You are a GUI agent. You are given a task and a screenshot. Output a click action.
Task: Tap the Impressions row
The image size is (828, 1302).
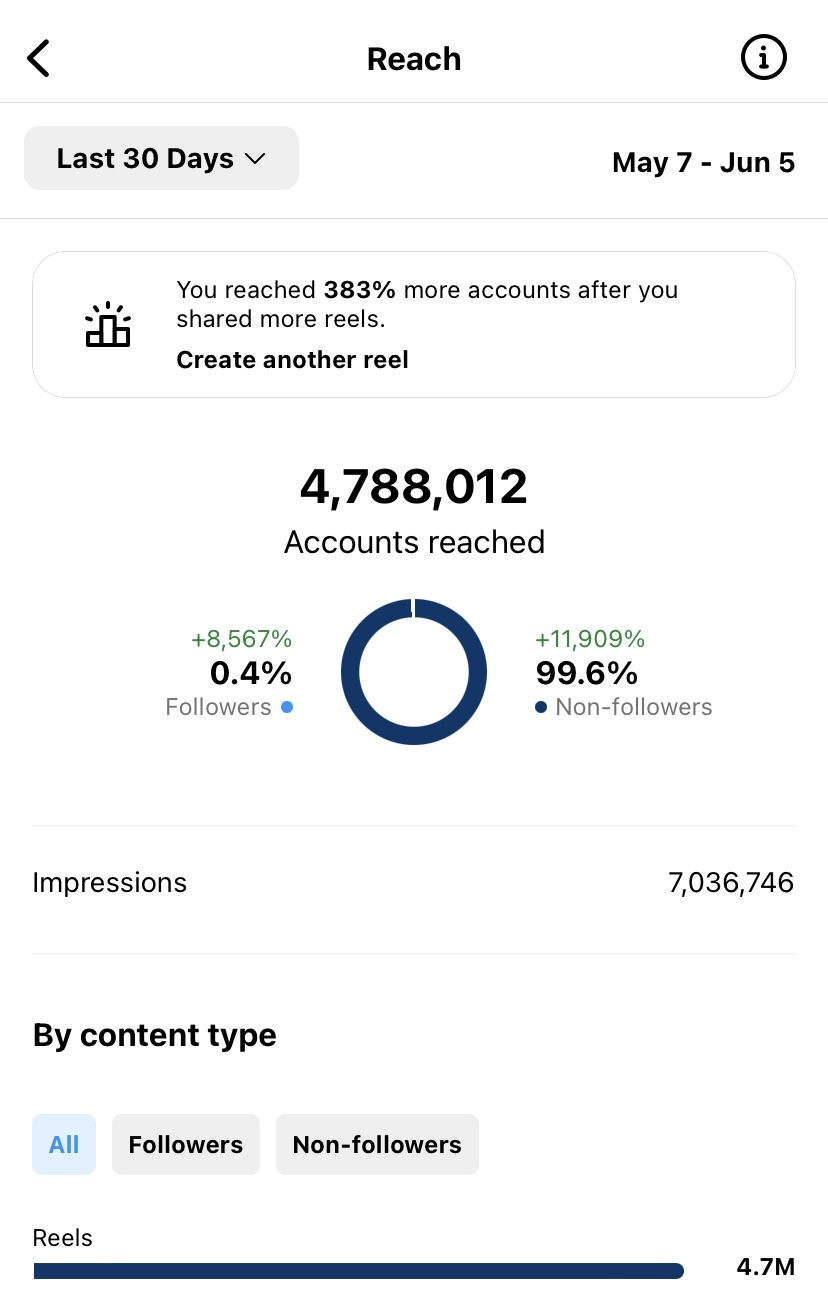point(414,883)
